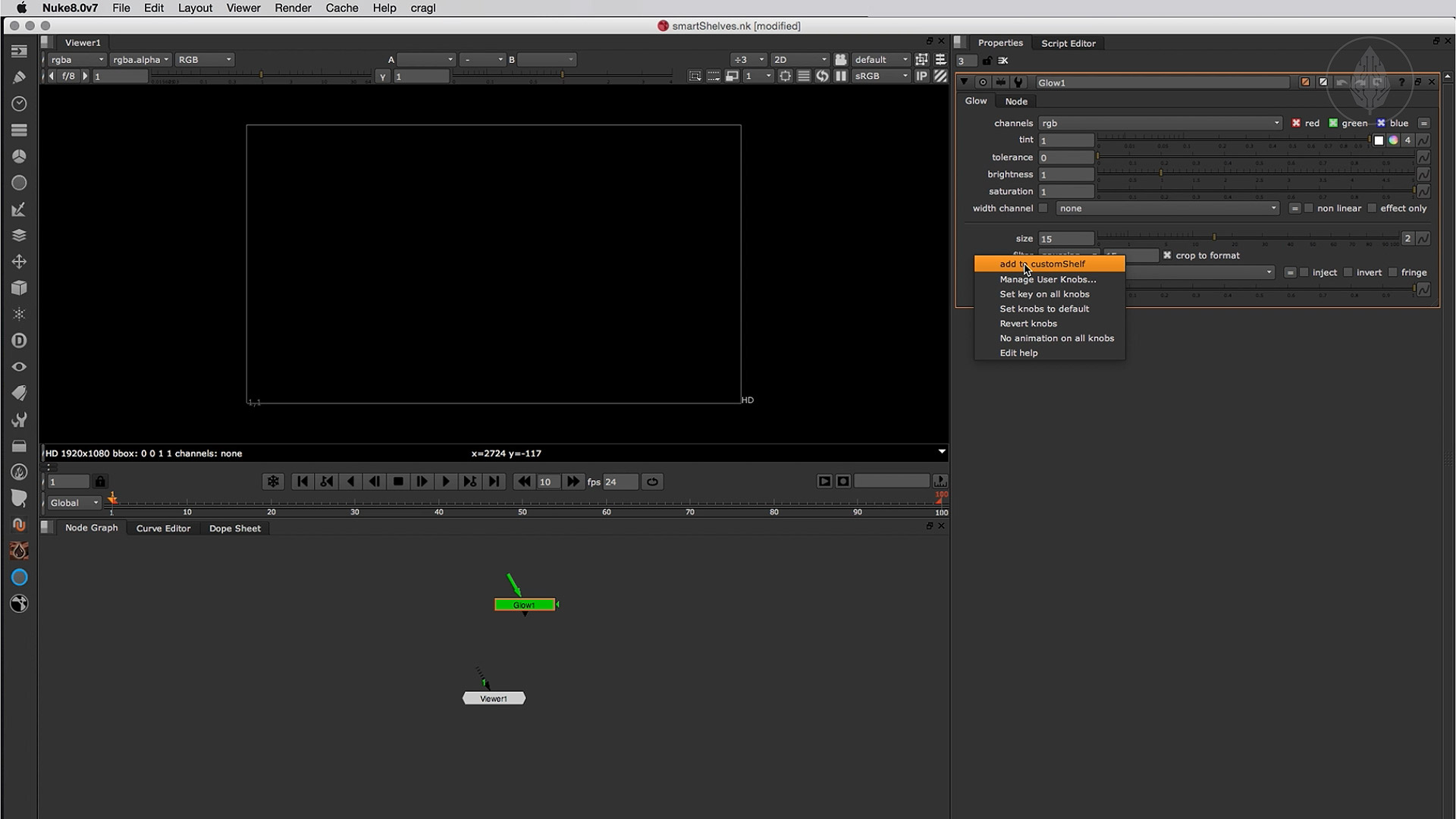Expand the sRGB viewer process dropdown
The height and width of the screenshot is (819, 1456).
click(880, 76)
